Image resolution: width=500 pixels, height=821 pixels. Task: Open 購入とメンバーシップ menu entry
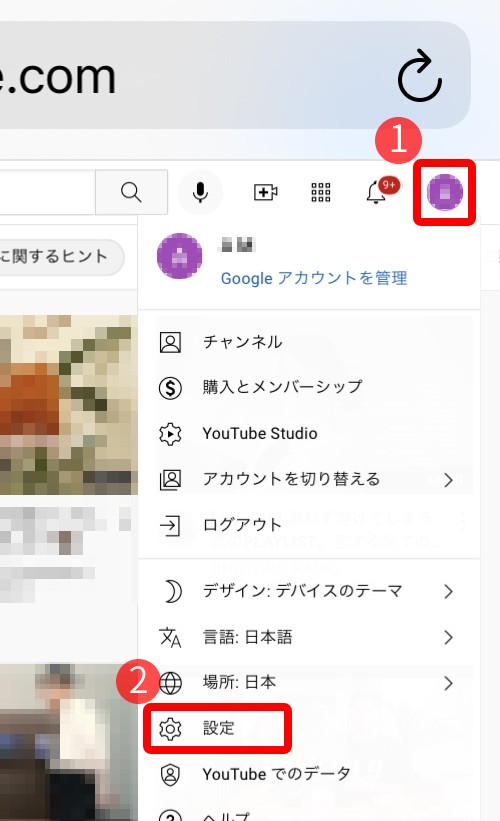pyautogui.click(x=309, y=387)
